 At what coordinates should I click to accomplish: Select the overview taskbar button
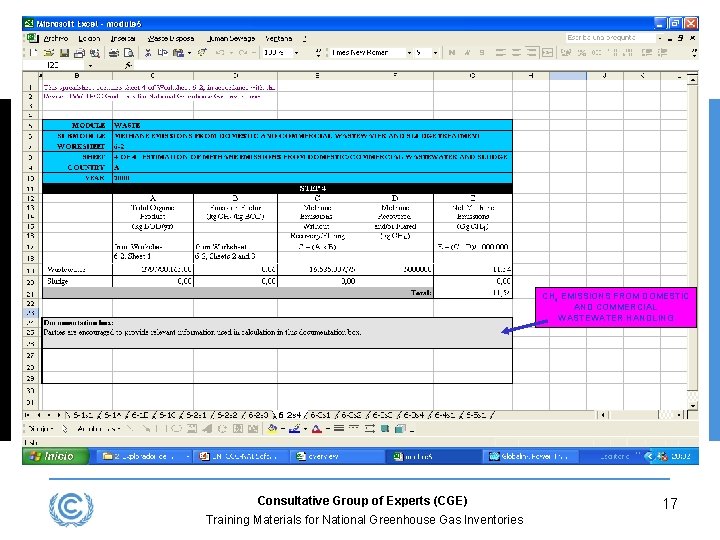tap(337, 456)
